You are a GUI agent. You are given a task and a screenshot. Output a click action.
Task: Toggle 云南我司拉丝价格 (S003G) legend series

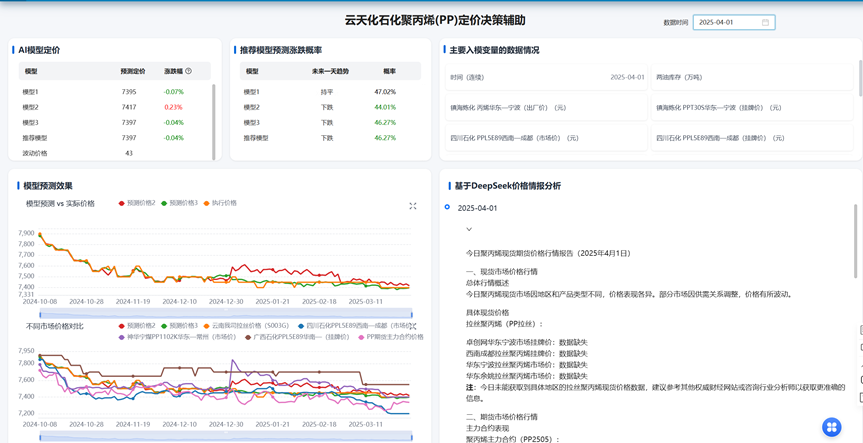[x=250, y=326]
